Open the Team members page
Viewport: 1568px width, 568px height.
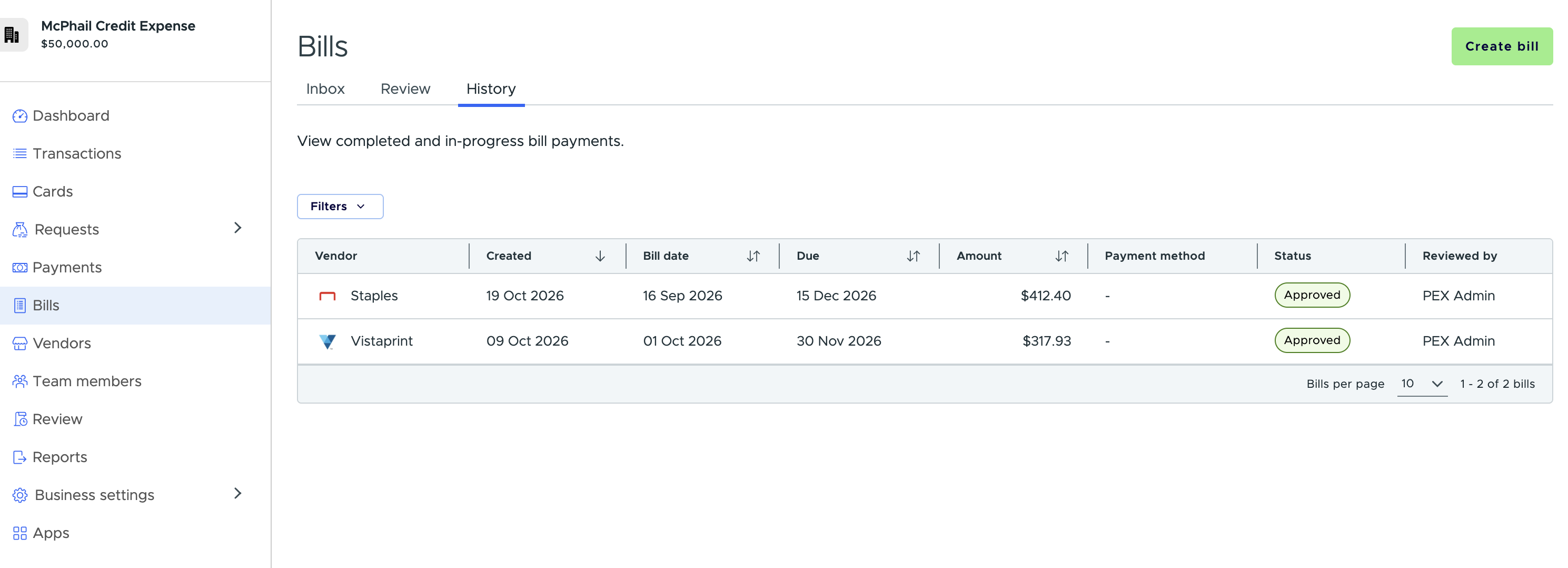tap(87, 381)
